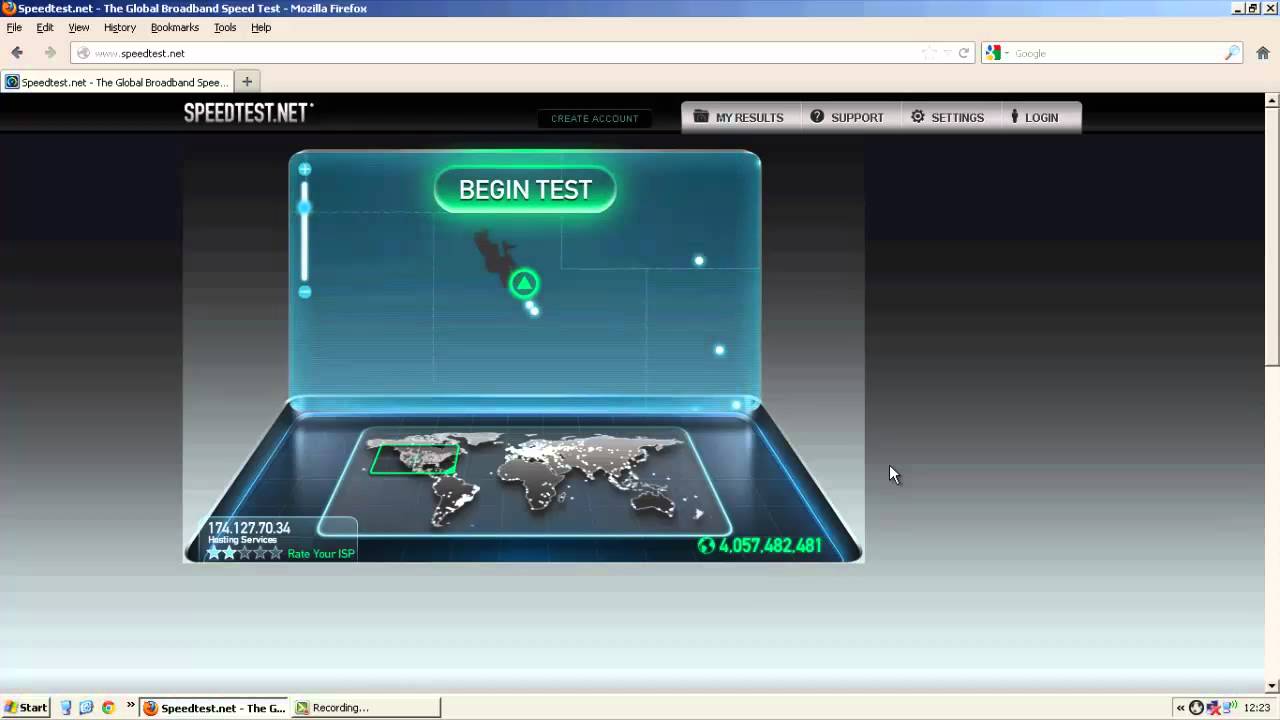Give ISP a five star rating
Screen dimensions: 1280x720
tap(276, 553)
